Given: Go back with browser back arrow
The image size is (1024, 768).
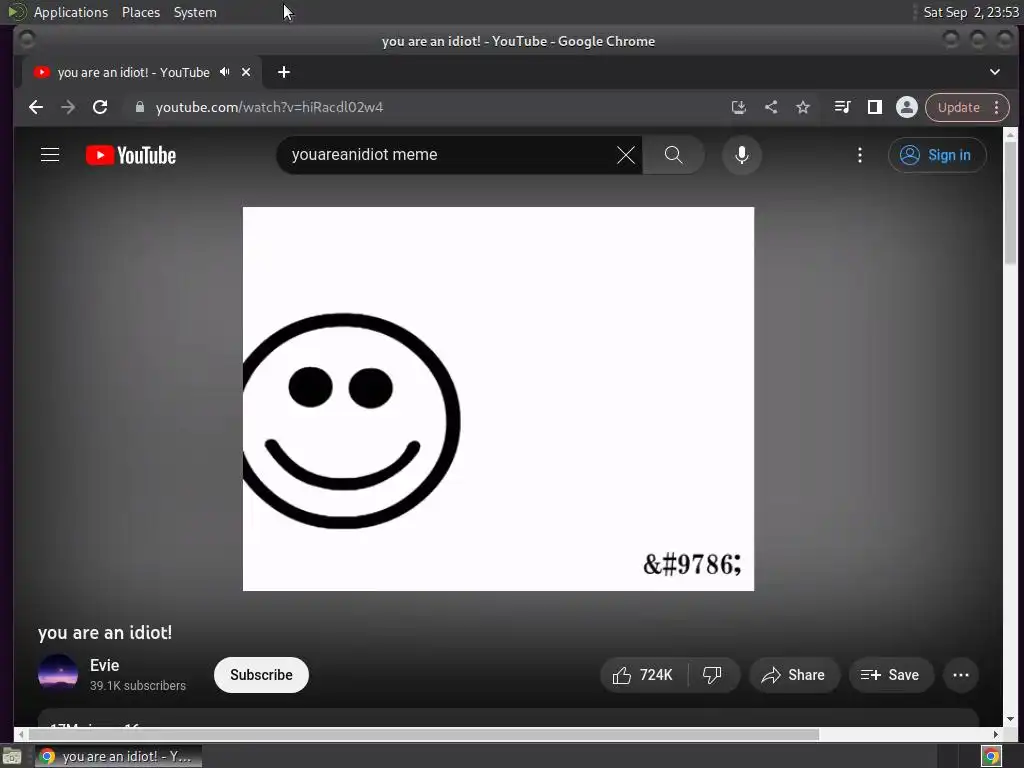Looking at the screenshot, I should 36,107.
